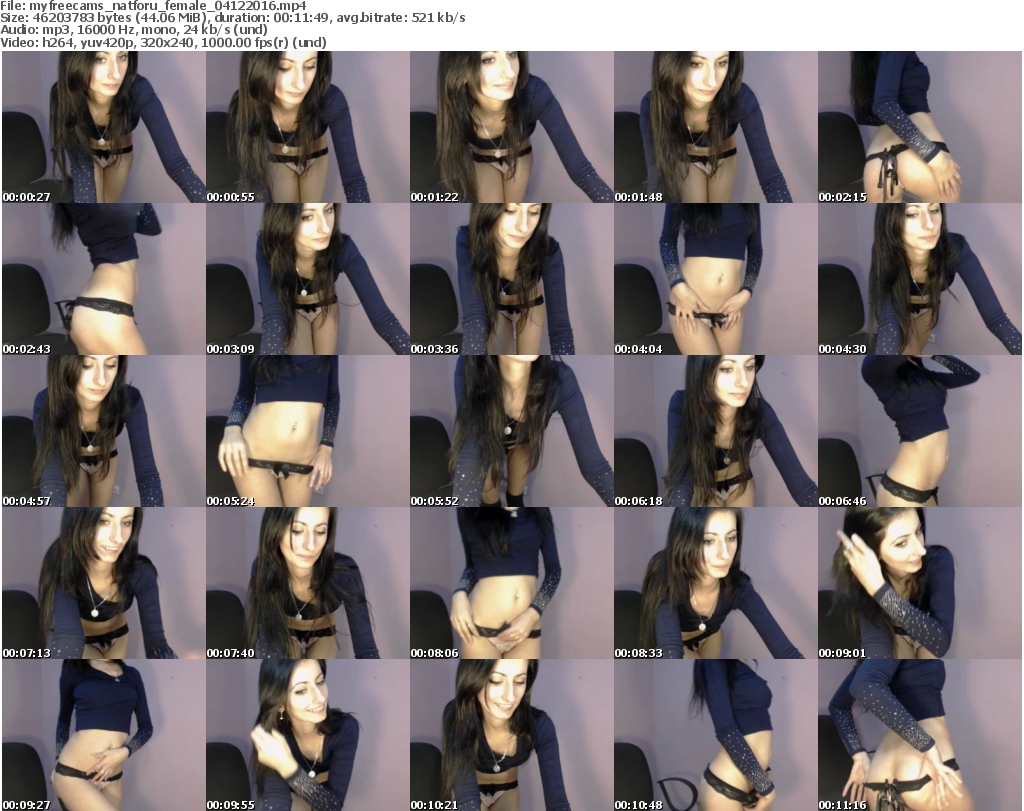Open the frame stamped 00:02:43
This screenshot has width=1024, height=811.
(x=104, y=279)
